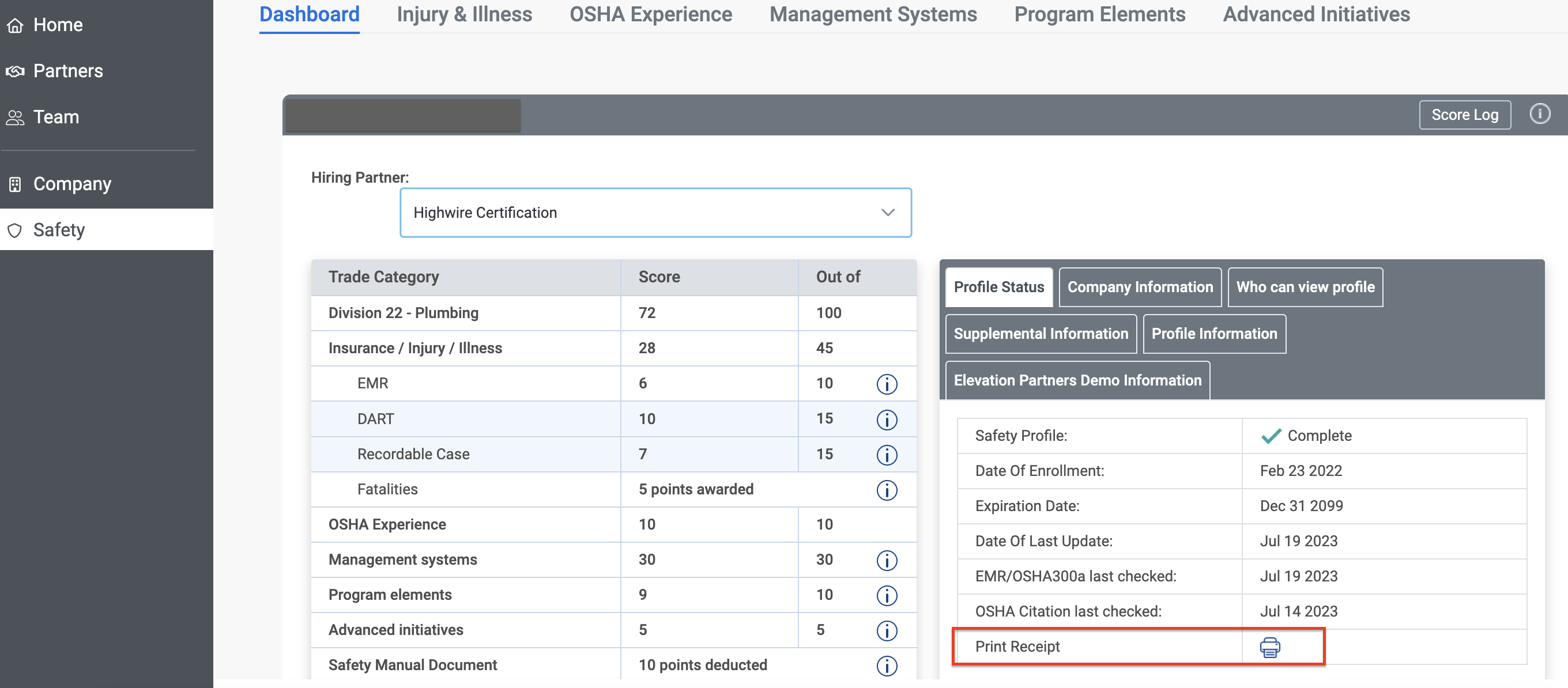The width and height of the screenshot is (1568, 688).
Task: Click the Expiration Date value Dec 31 2099
Action: pos(1302,506)
